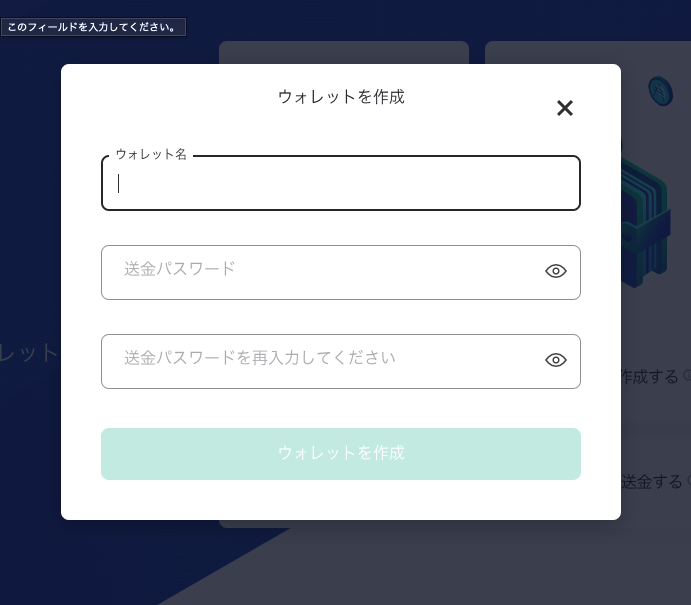Click the ウォレット名 input field

(x=340, y=184)
